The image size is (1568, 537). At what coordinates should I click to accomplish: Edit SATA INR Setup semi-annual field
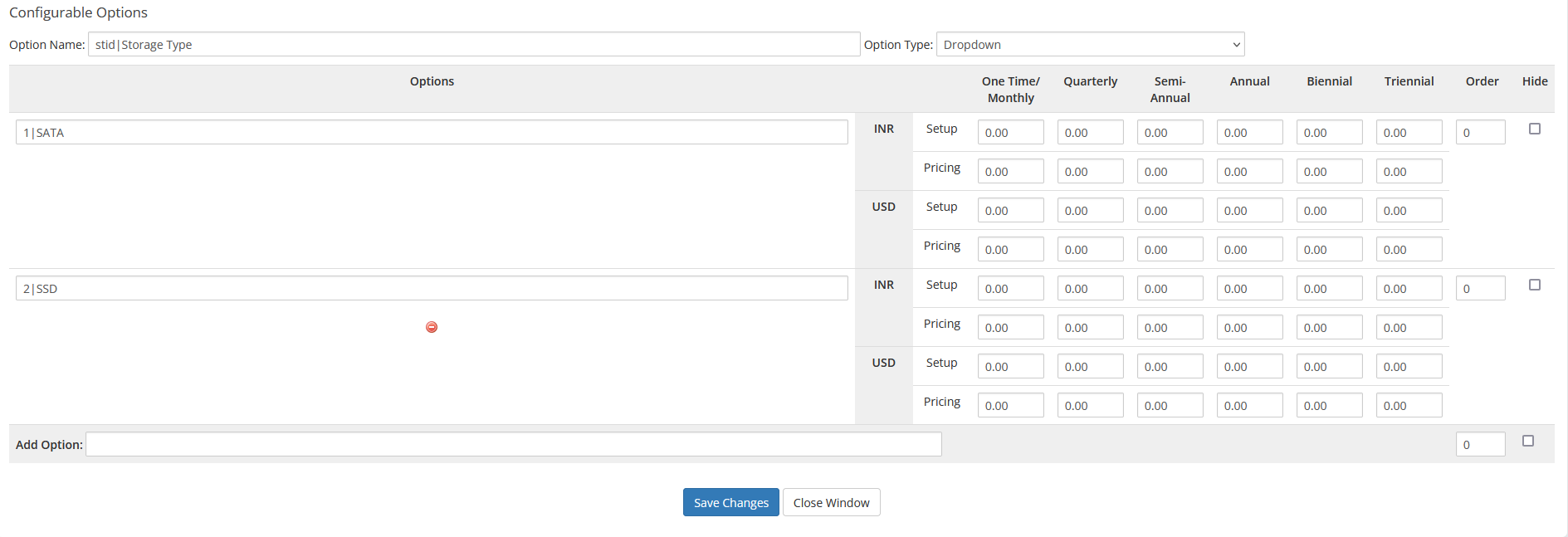click(x=1170, y=132)
